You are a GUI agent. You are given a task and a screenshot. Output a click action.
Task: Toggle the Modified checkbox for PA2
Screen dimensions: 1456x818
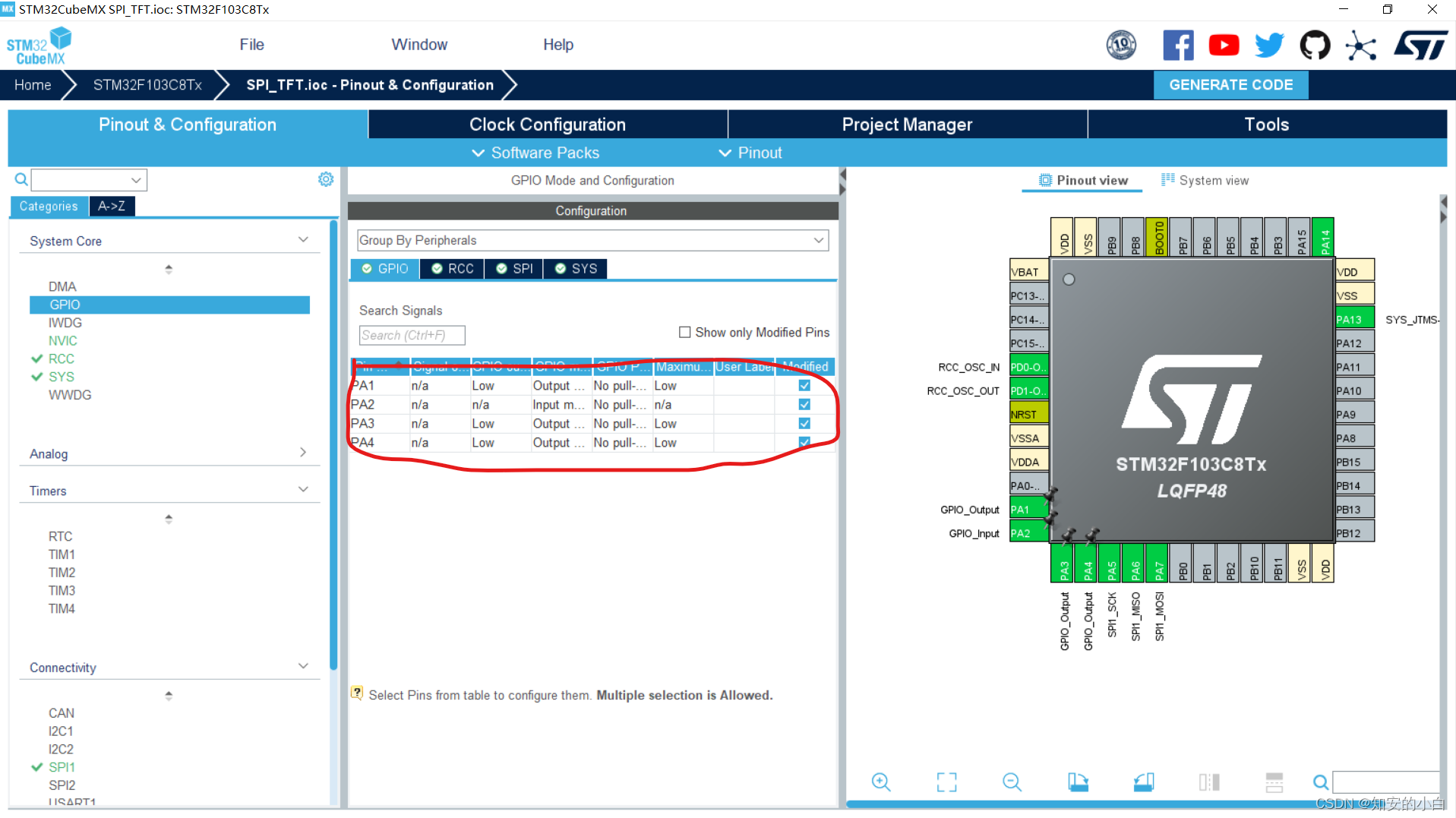click(x=804, y=404)
